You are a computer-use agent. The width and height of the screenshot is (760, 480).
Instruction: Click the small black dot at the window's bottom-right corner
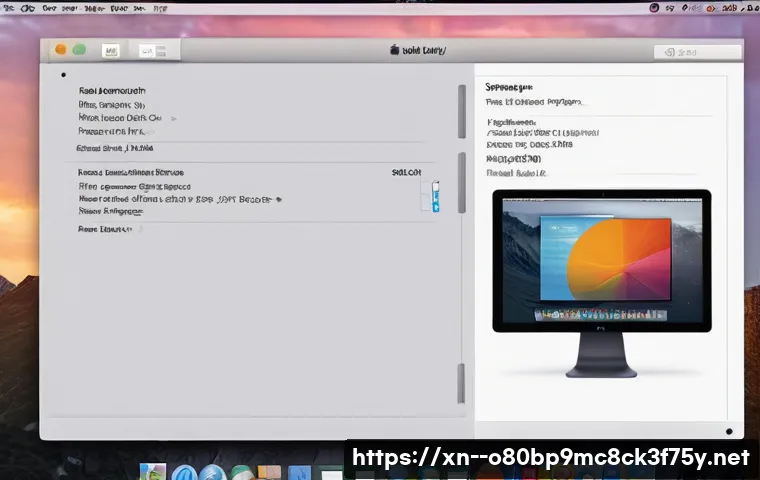tap(728, 431)
